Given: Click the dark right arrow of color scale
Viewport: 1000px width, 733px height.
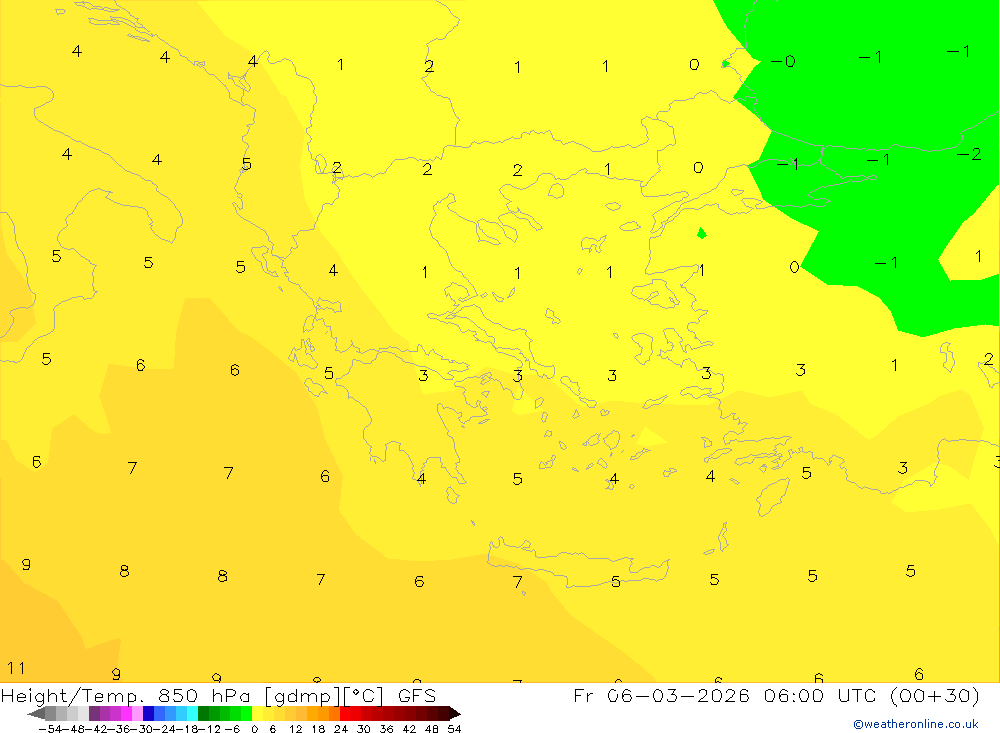Looking at the screenshot, I should pyautogui.click(x=455, y=714).
